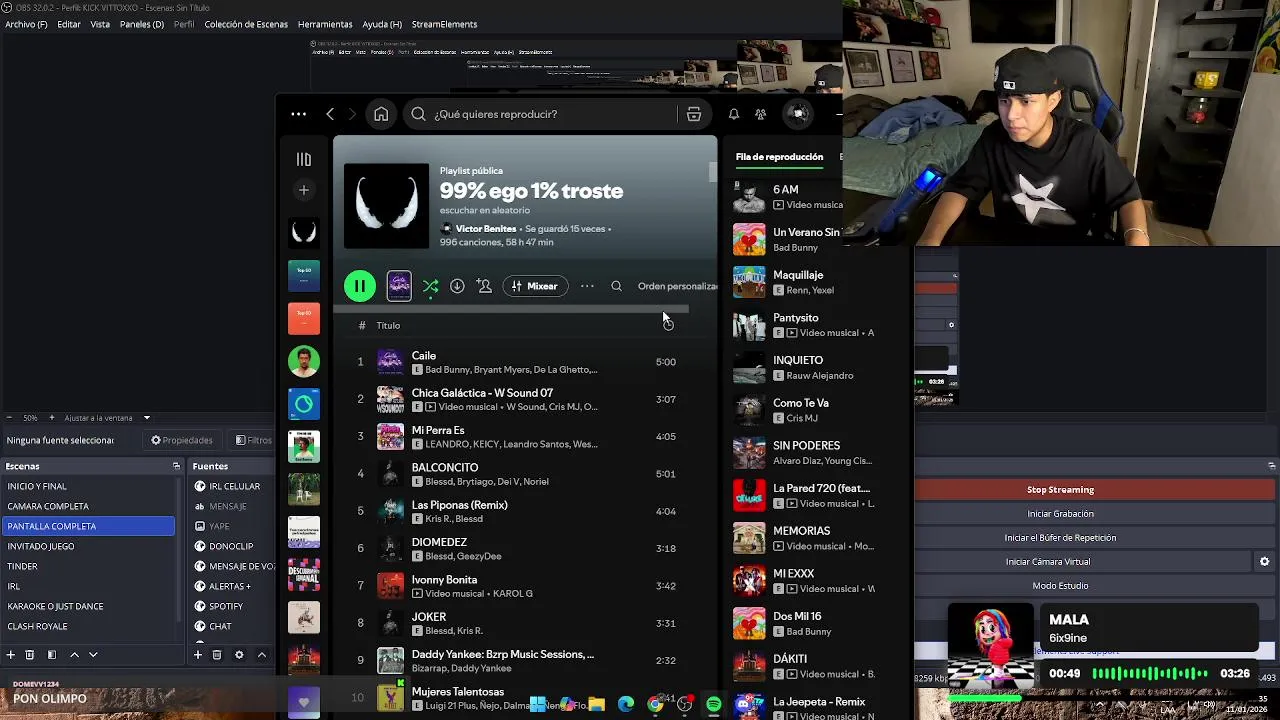Pop out the Escenas dock
1280x720 pixels.
point(176,466)
